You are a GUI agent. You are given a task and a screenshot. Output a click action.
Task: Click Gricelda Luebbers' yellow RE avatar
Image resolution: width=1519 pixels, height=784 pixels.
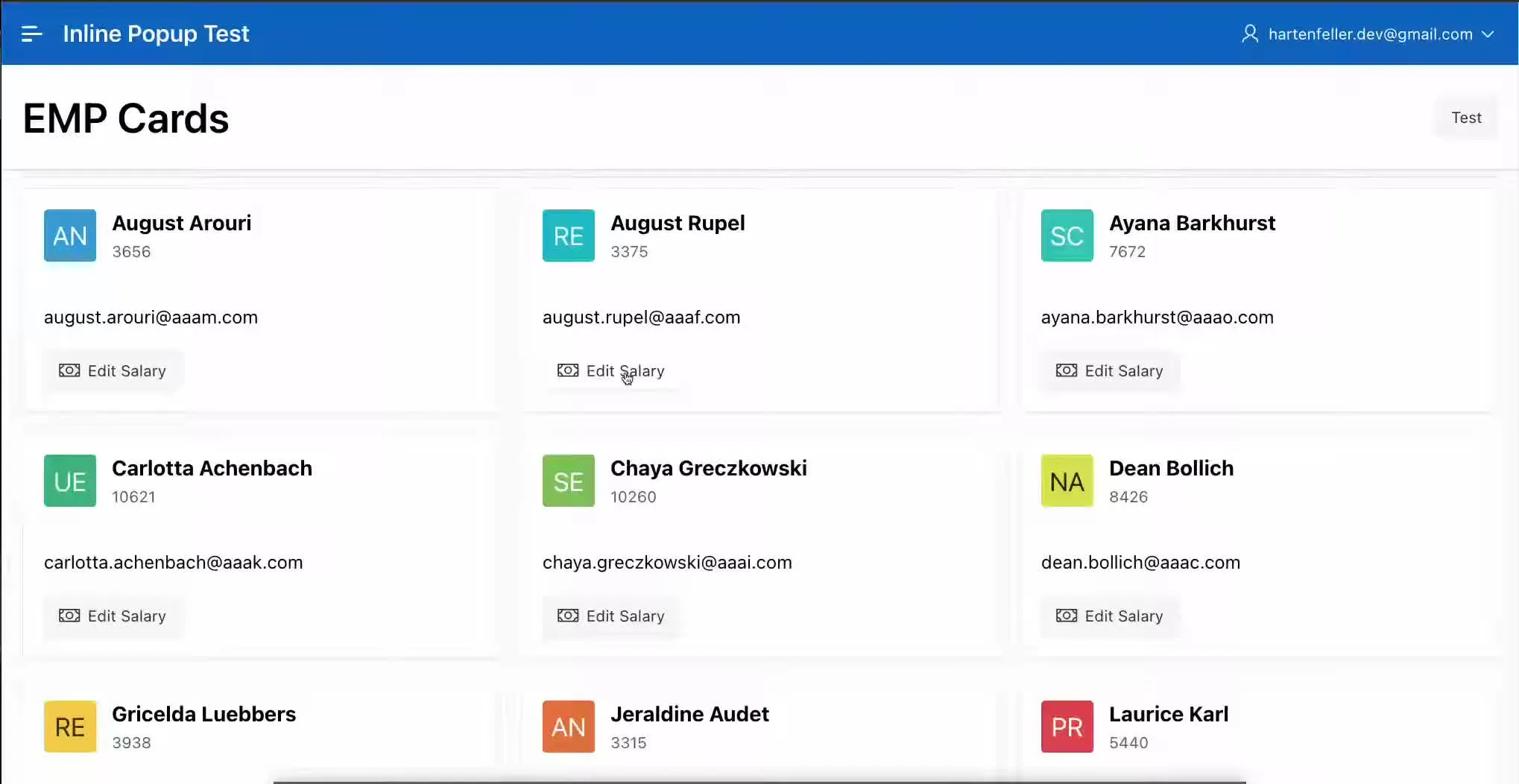(x=70, y=726)
